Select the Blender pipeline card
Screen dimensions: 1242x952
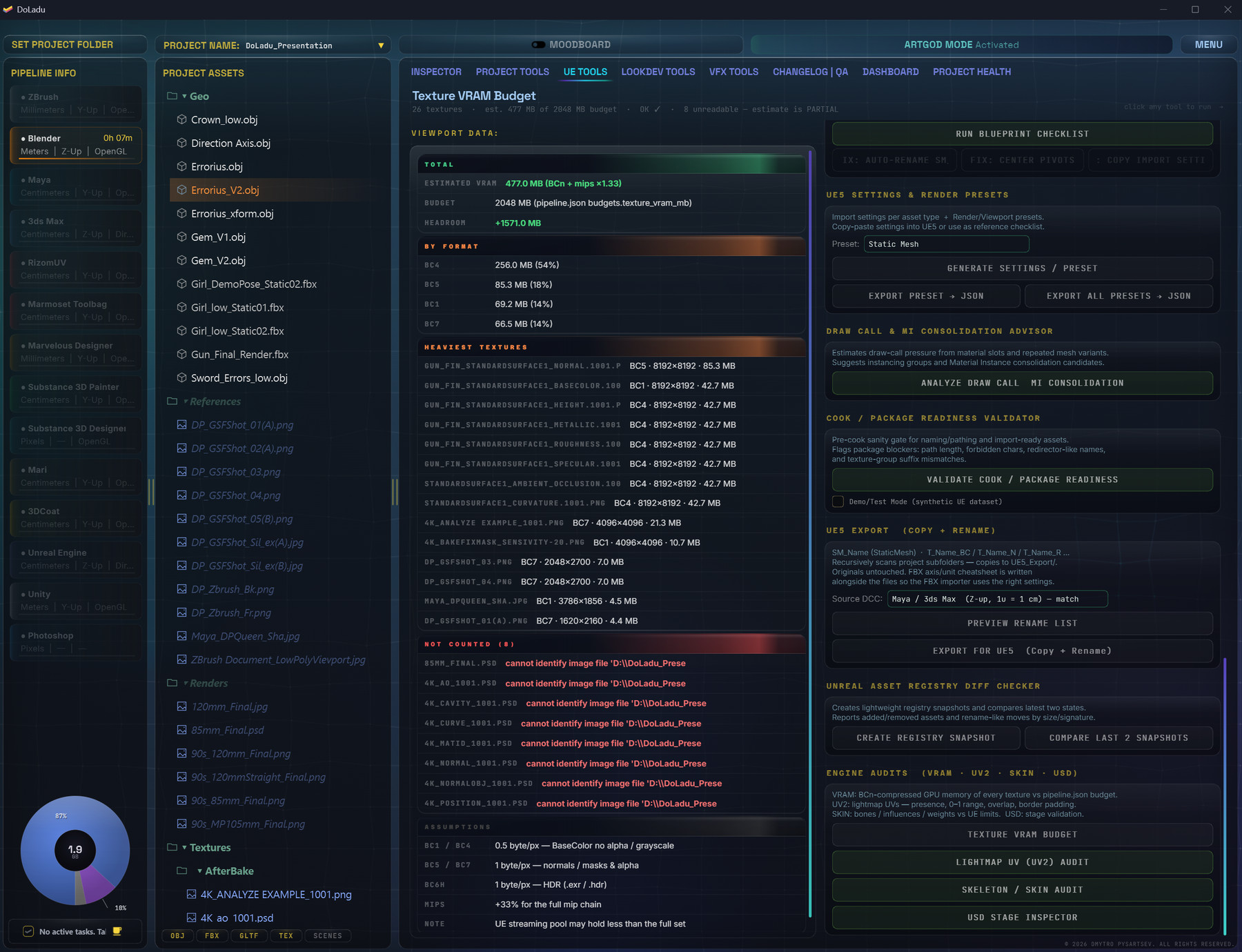pyautogui.click(x=76, y=145)
